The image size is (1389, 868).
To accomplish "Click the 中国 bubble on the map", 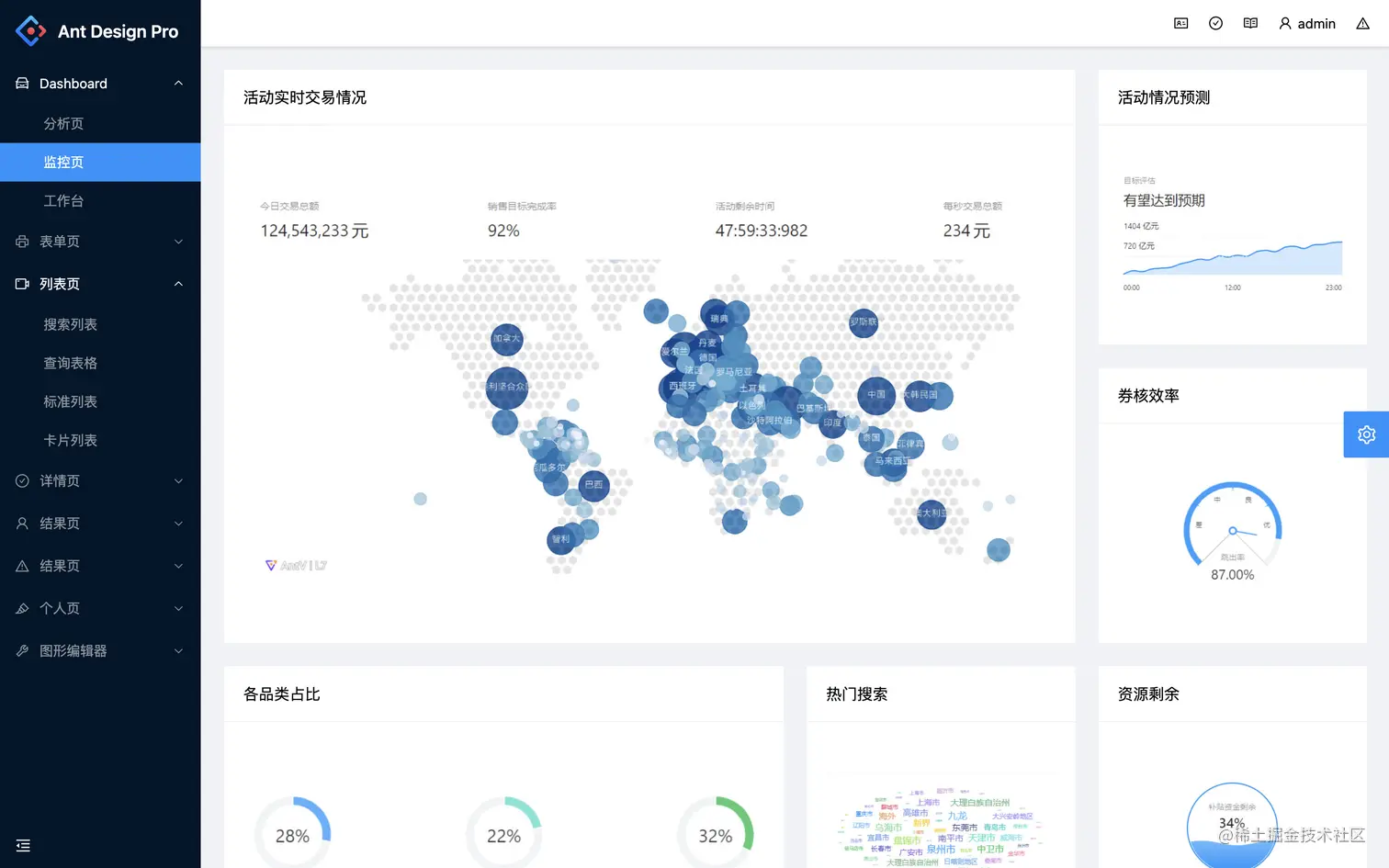I will (876, 395).
